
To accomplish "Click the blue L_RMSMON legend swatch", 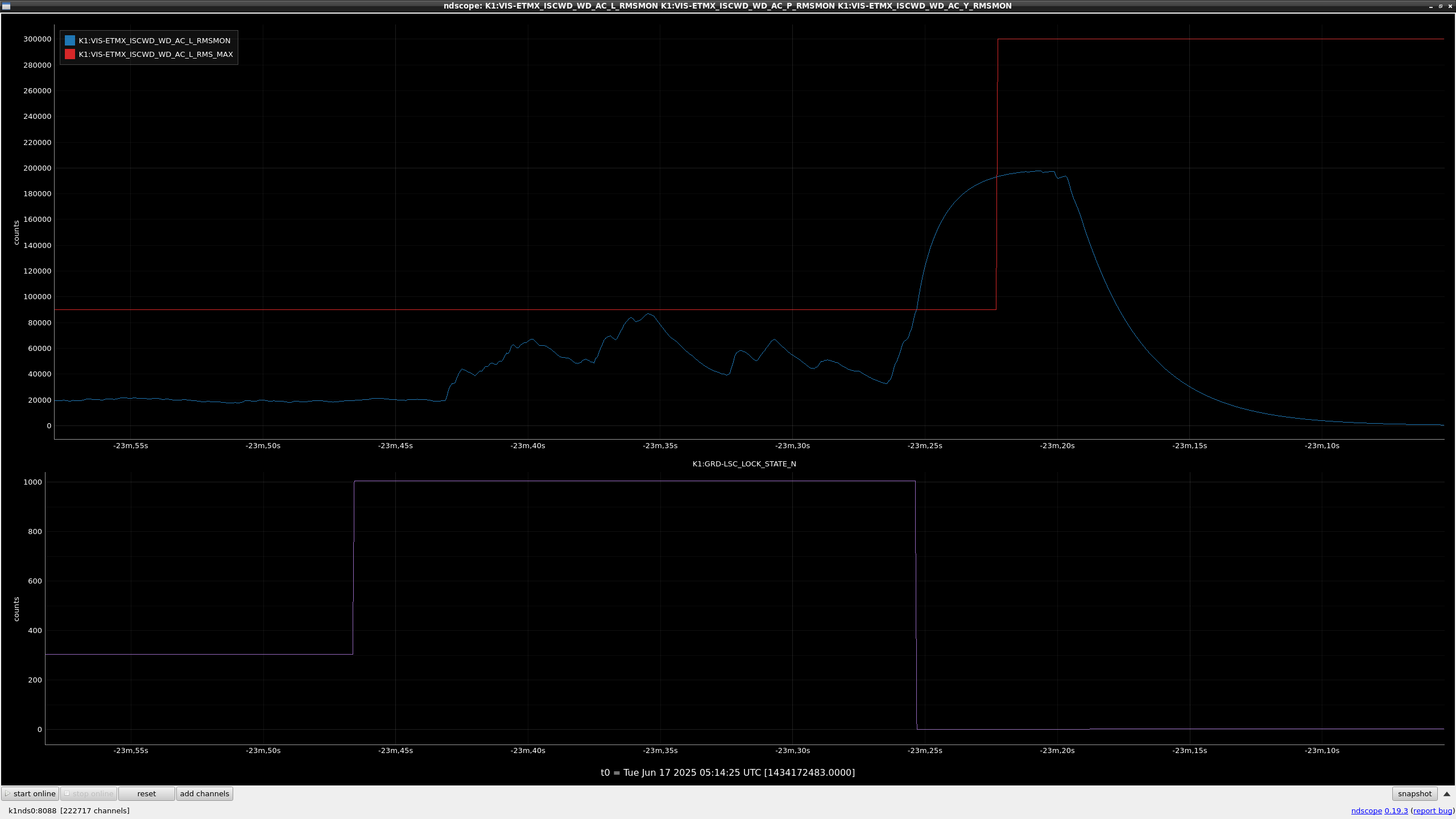I will tap(70, 40).
